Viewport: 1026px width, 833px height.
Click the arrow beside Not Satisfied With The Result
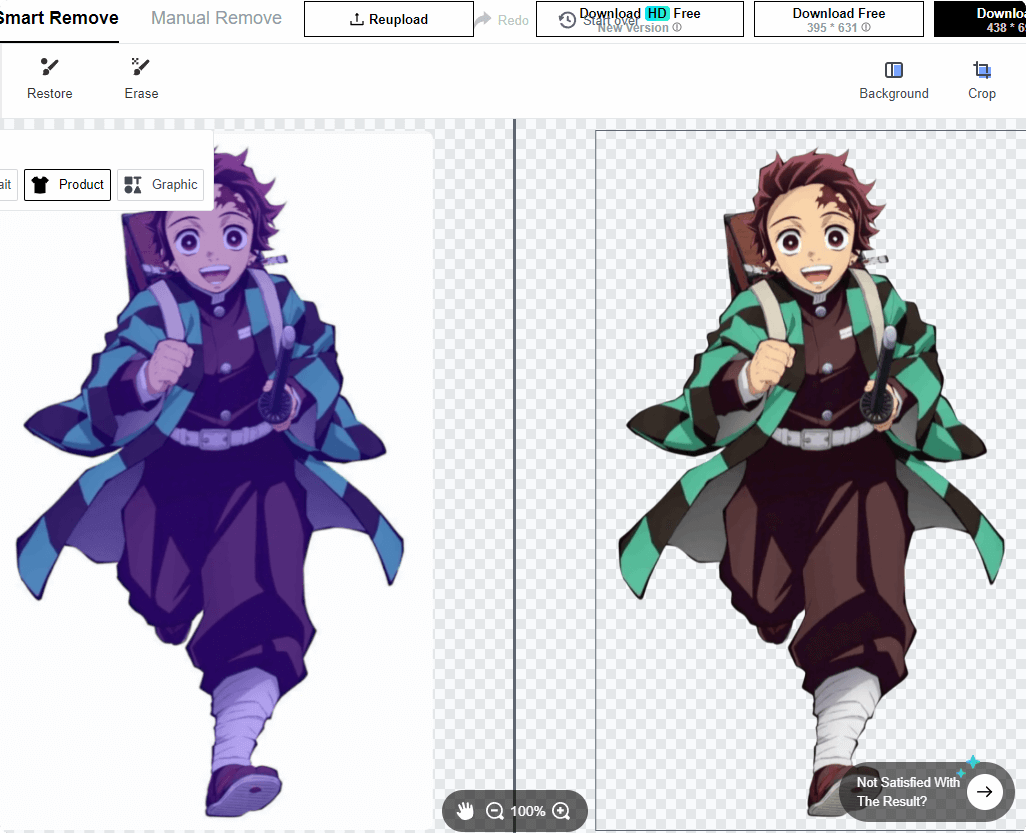tap(984, 792)
